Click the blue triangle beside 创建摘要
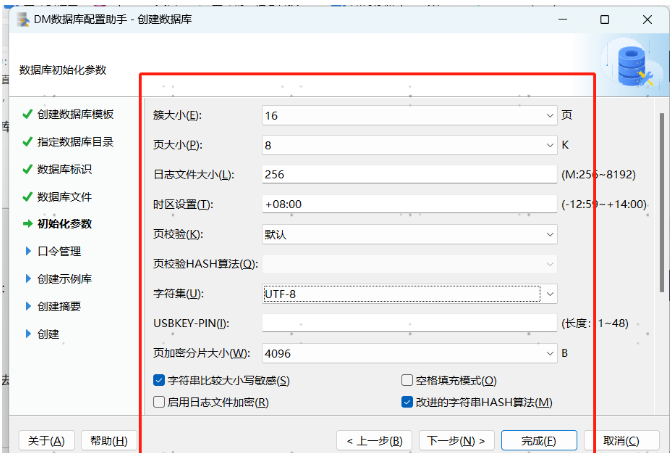 pos(28,306)
